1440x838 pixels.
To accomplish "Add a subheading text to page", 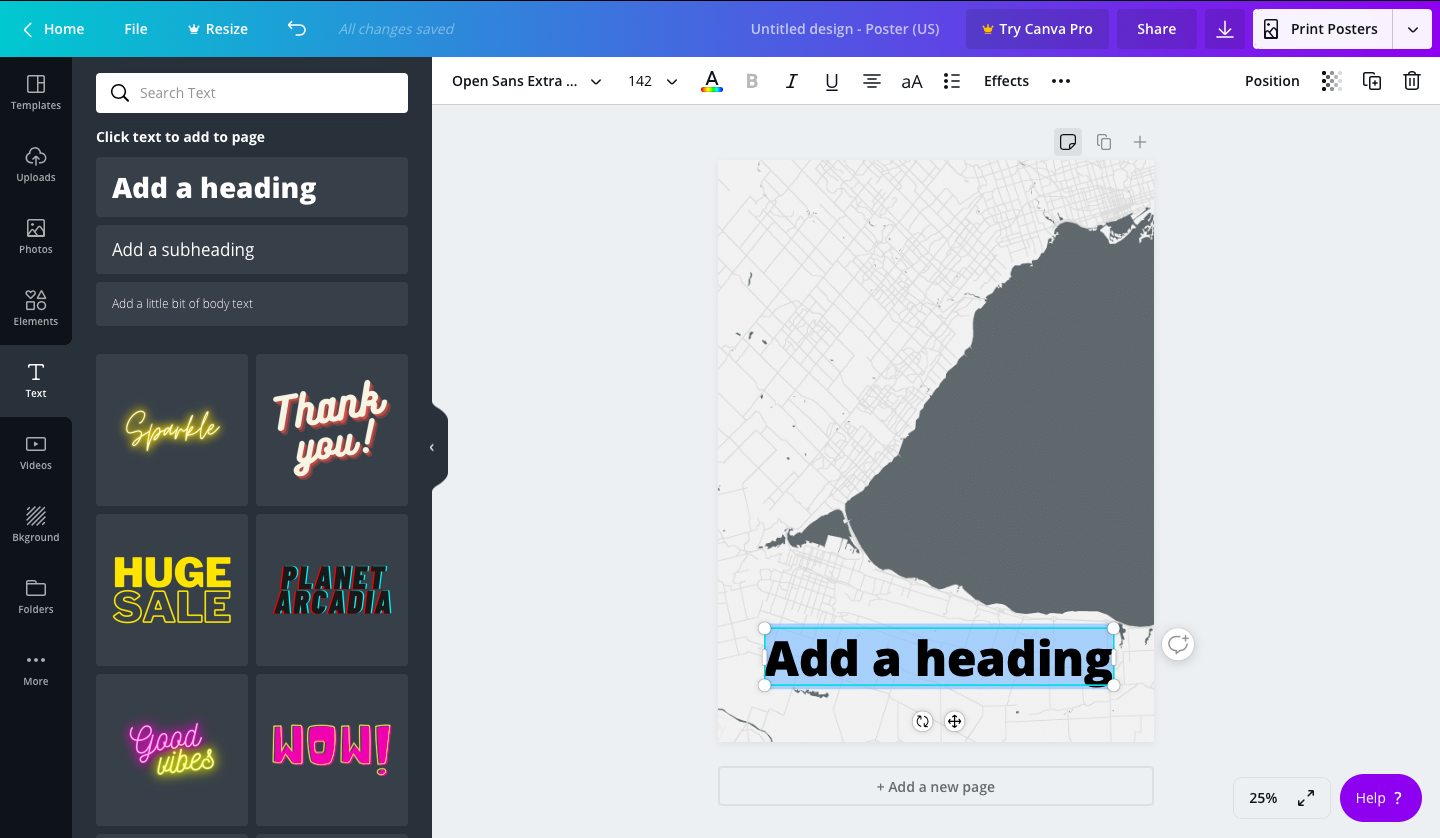I will pyautogui.click(x=252, y=249).
